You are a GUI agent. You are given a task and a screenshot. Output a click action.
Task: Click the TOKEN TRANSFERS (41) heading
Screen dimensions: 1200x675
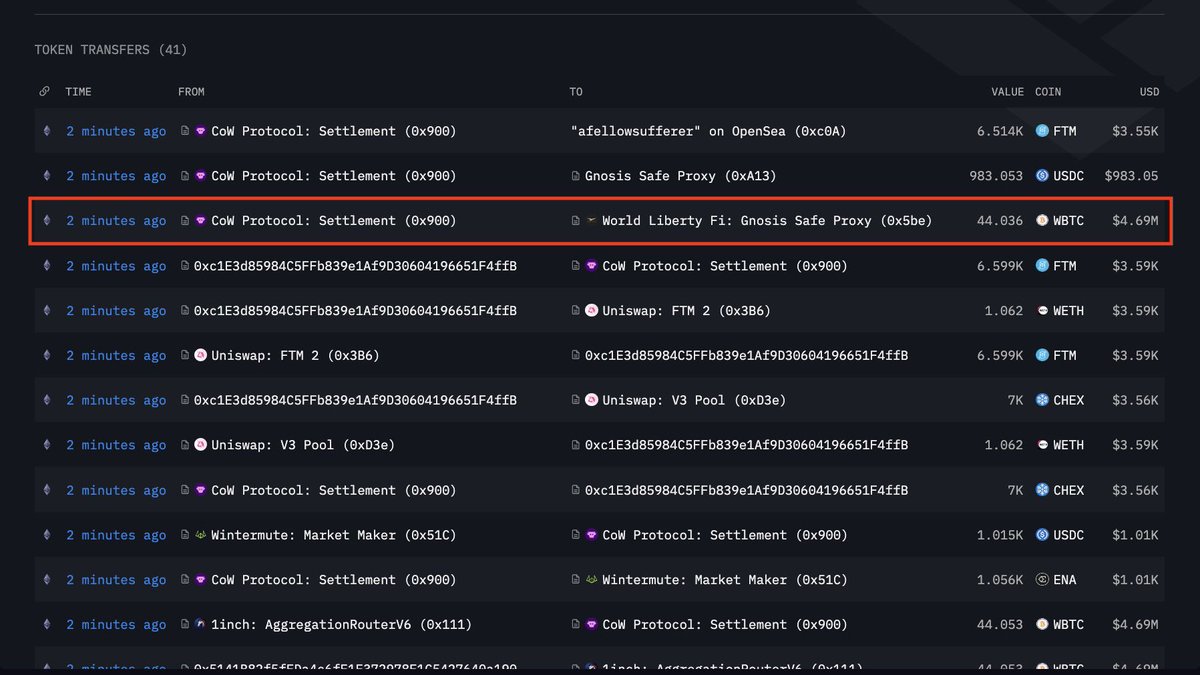point(111,50)
